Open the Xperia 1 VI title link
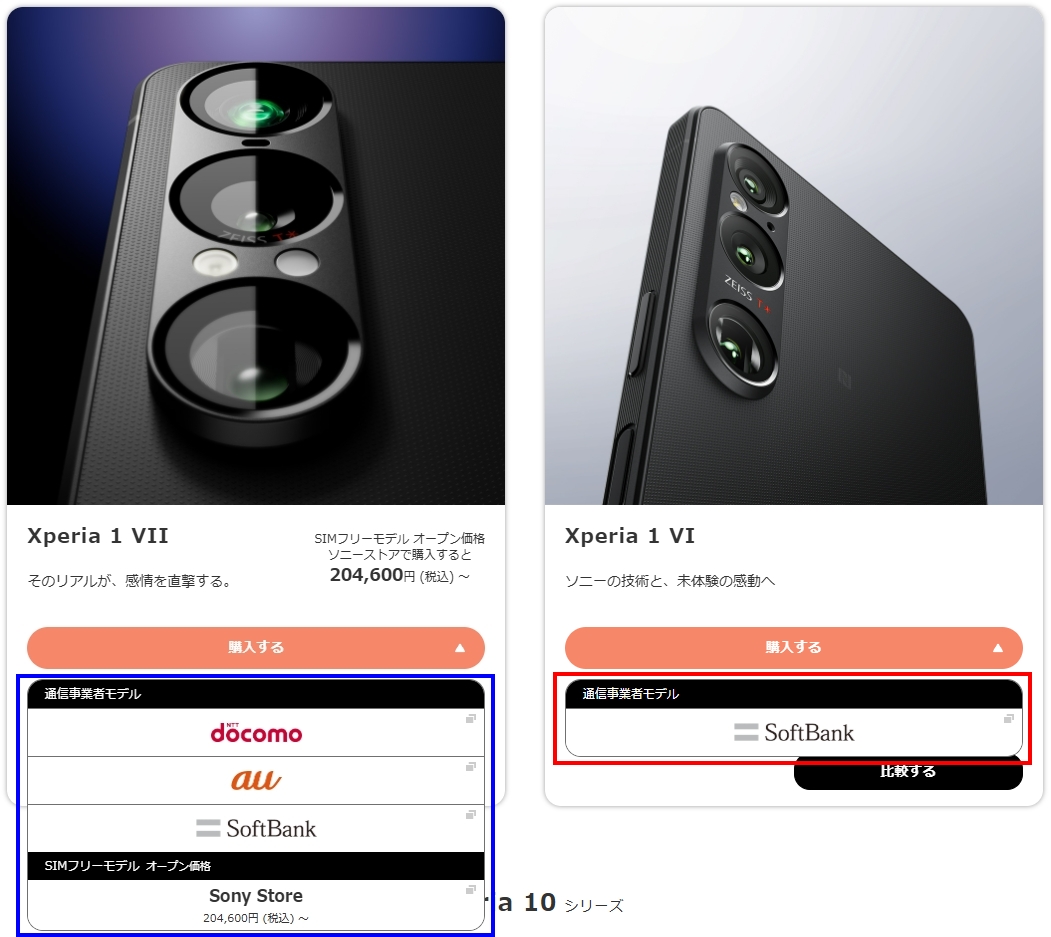Screen dimensions: 1051x937 click(x=629, y=536)
